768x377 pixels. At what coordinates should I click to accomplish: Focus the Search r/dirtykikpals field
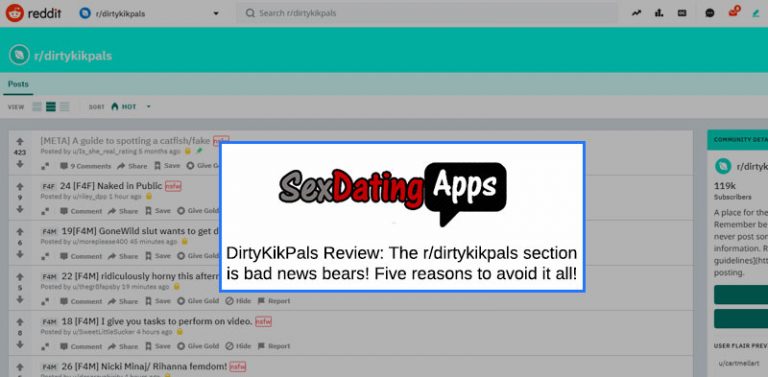coord(426,13)
